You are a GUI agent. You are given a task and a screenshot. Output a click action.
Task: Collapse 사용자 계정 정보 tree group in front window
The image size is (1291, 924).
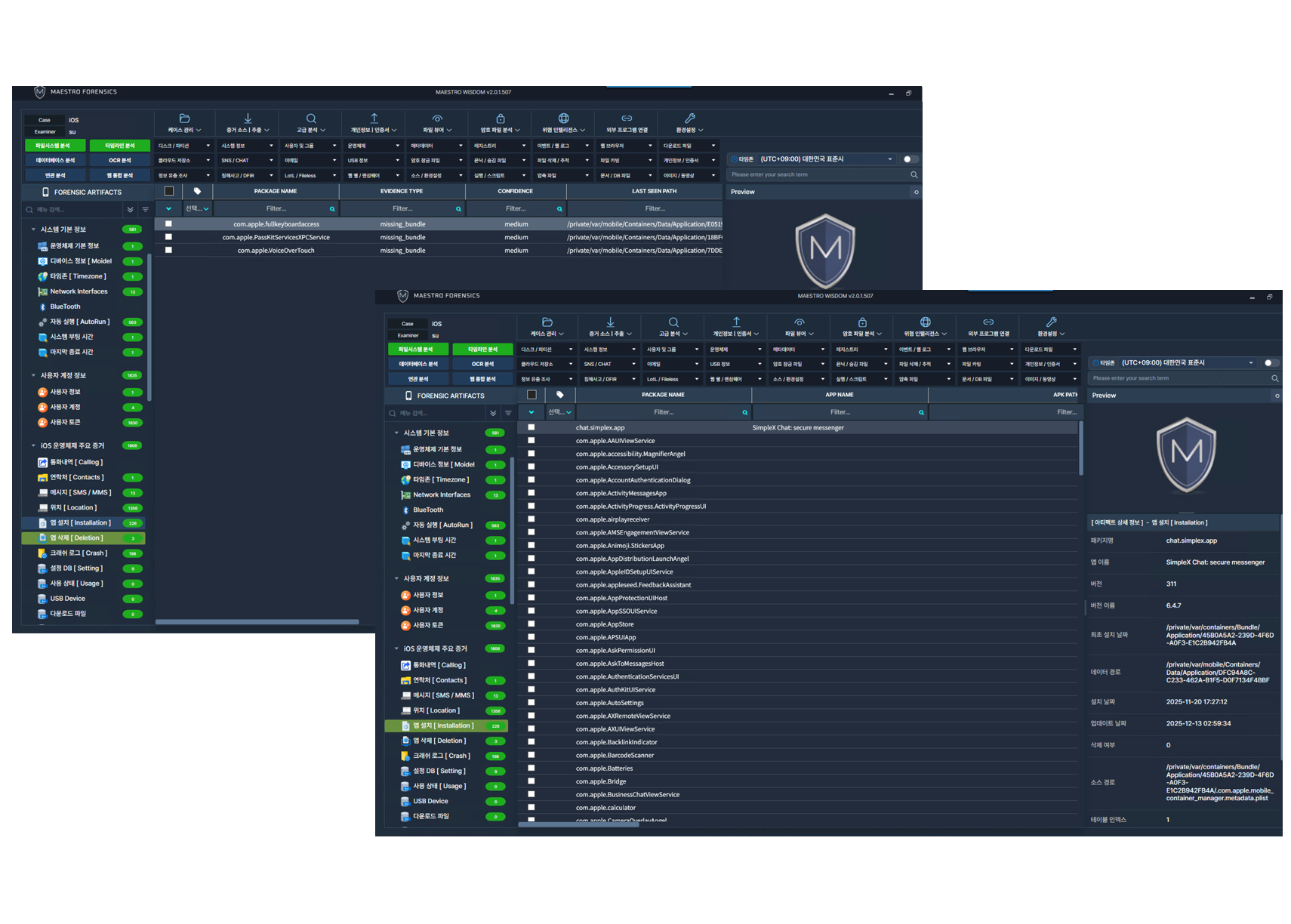[396, 579]
